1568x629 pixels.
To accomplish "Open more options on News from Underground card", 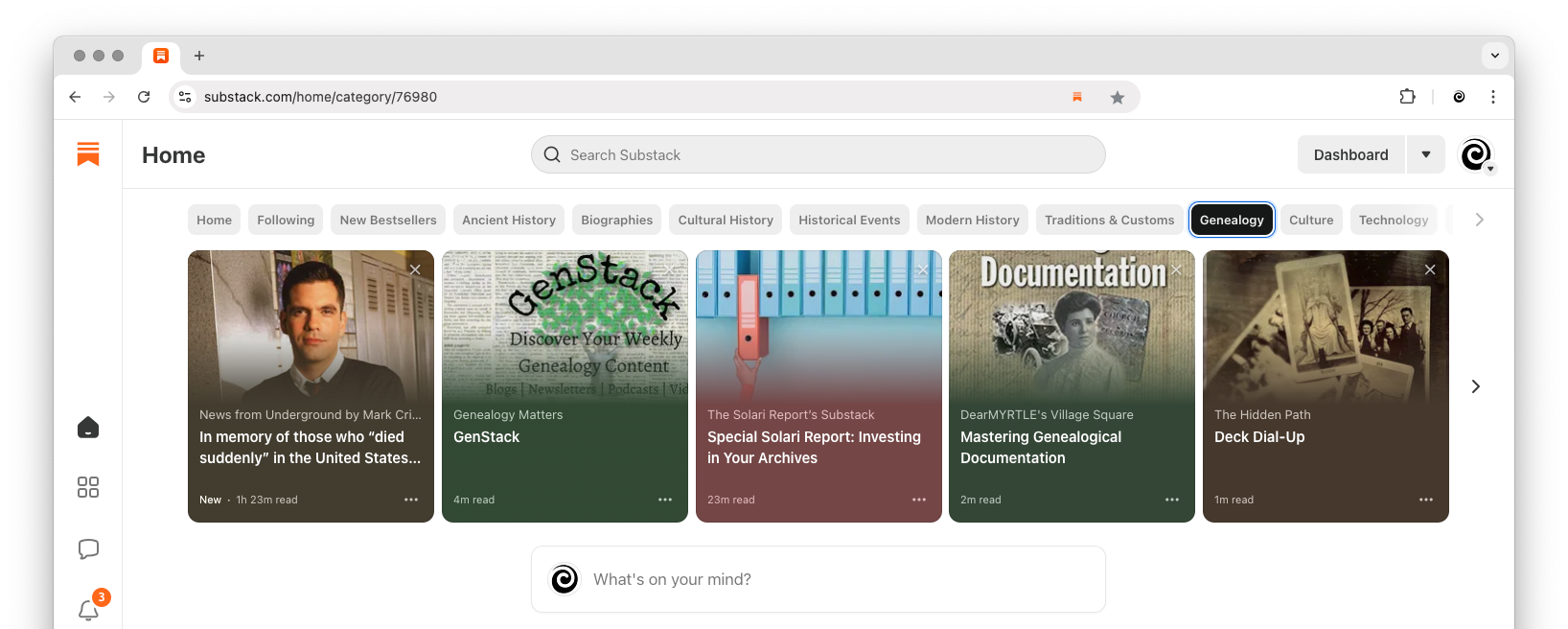I will click(411, 500).
